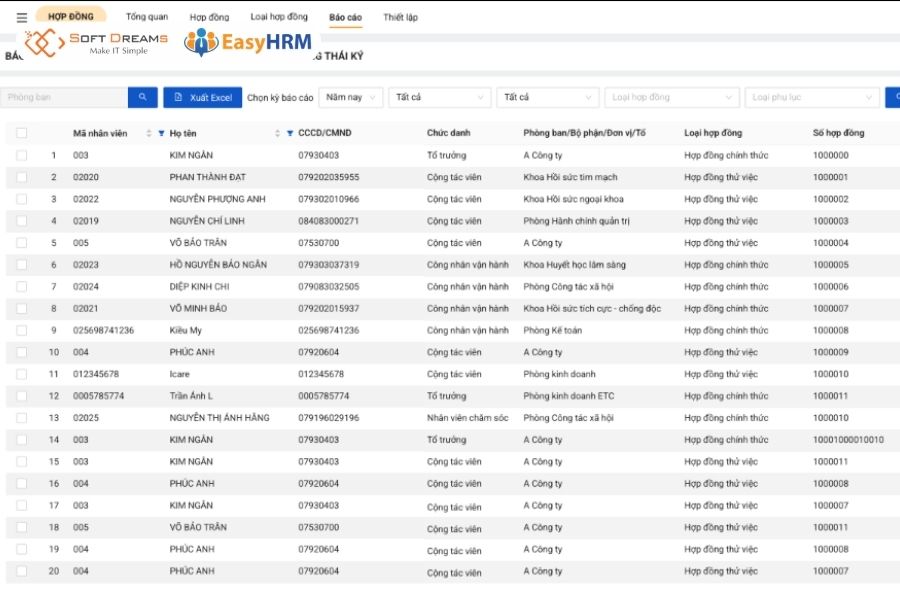Screen dimensions: 900x600
Task: Click the Soft Dreams logo
Action: click(x=96, y=43)
